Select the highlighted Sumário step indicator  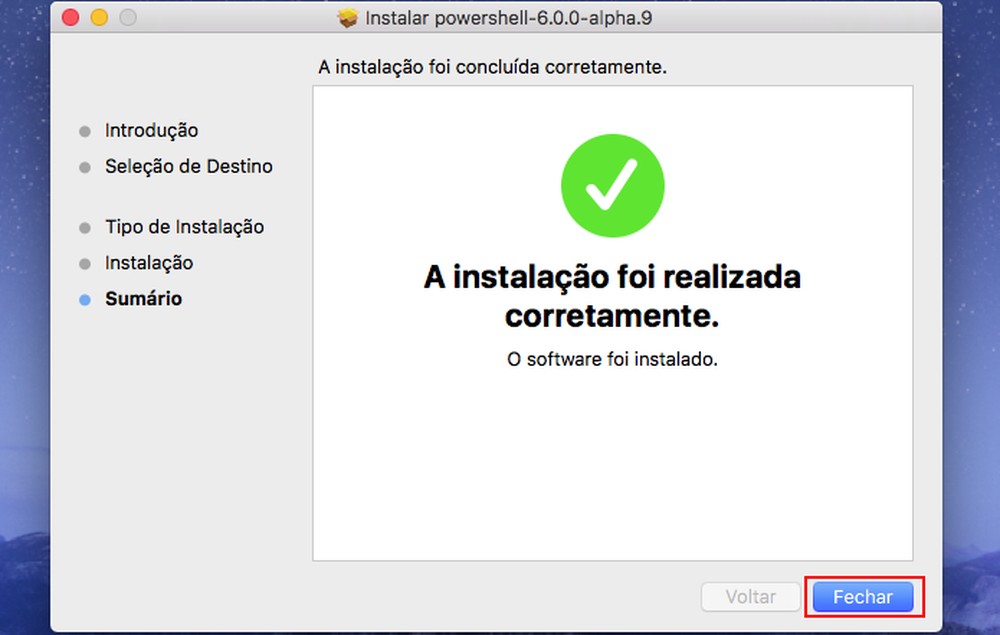tap(84, 298)
